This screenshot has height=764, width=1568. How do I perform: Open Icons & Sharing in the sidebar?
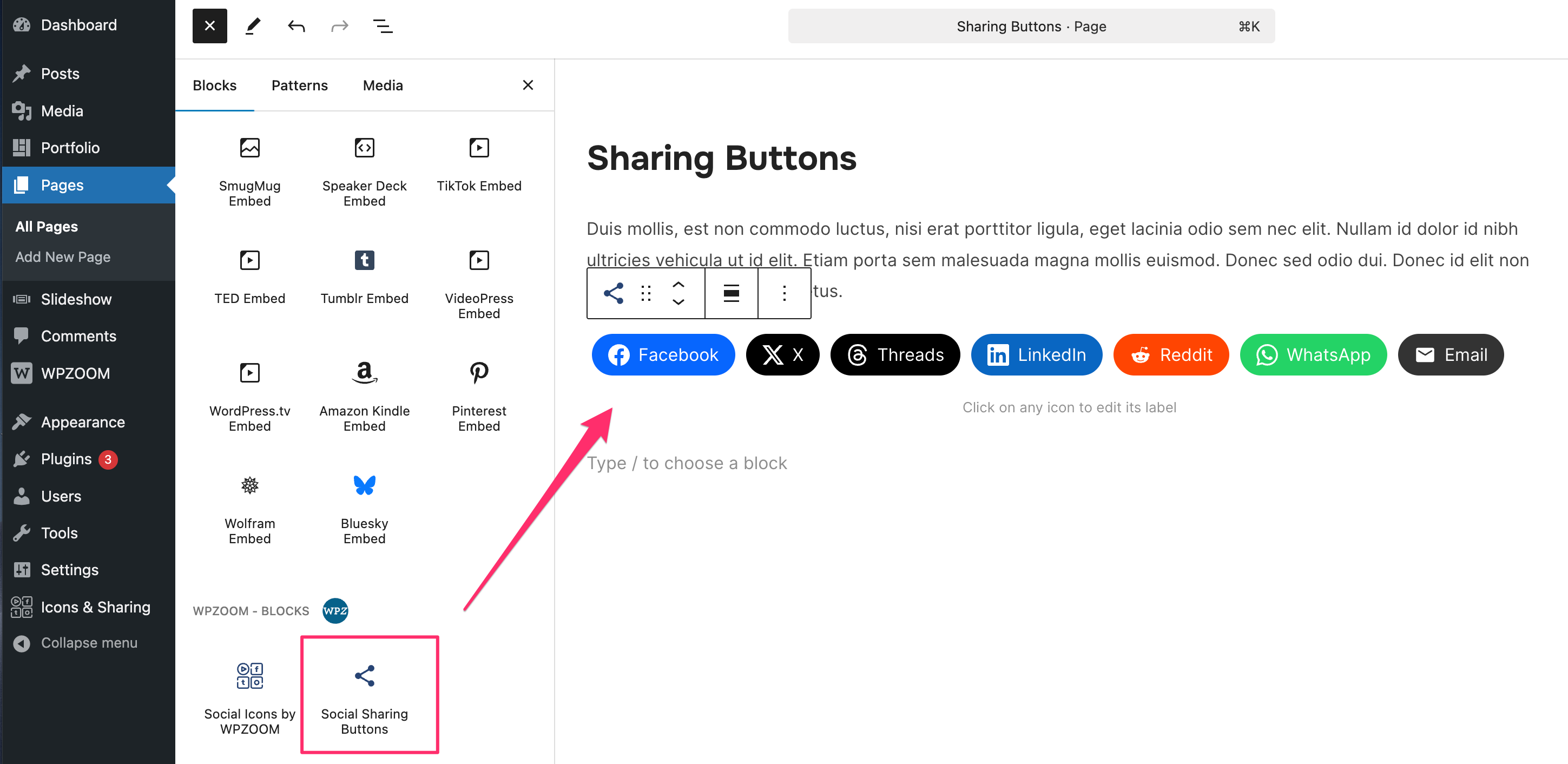pos(88,607)
